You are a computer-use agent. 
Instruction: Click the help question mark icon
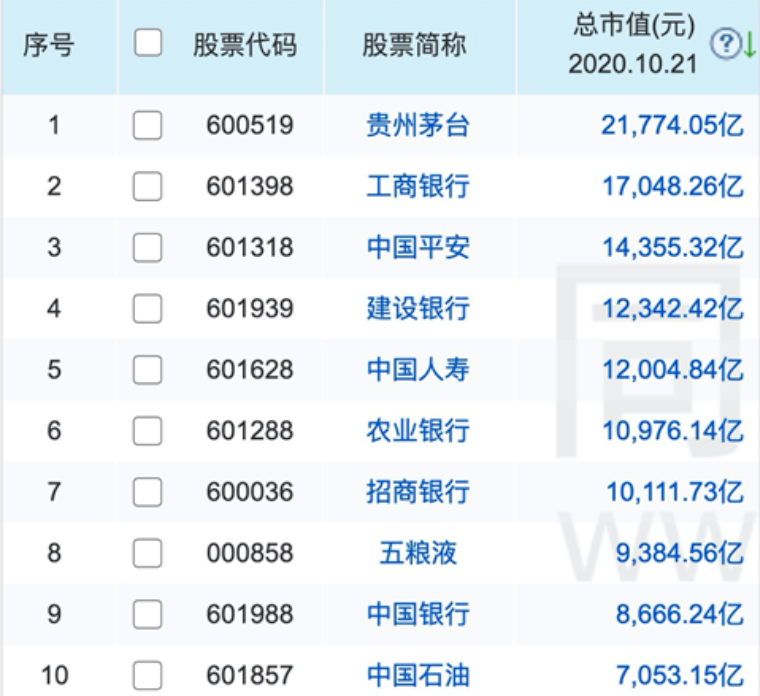click(x=724, y=44)
